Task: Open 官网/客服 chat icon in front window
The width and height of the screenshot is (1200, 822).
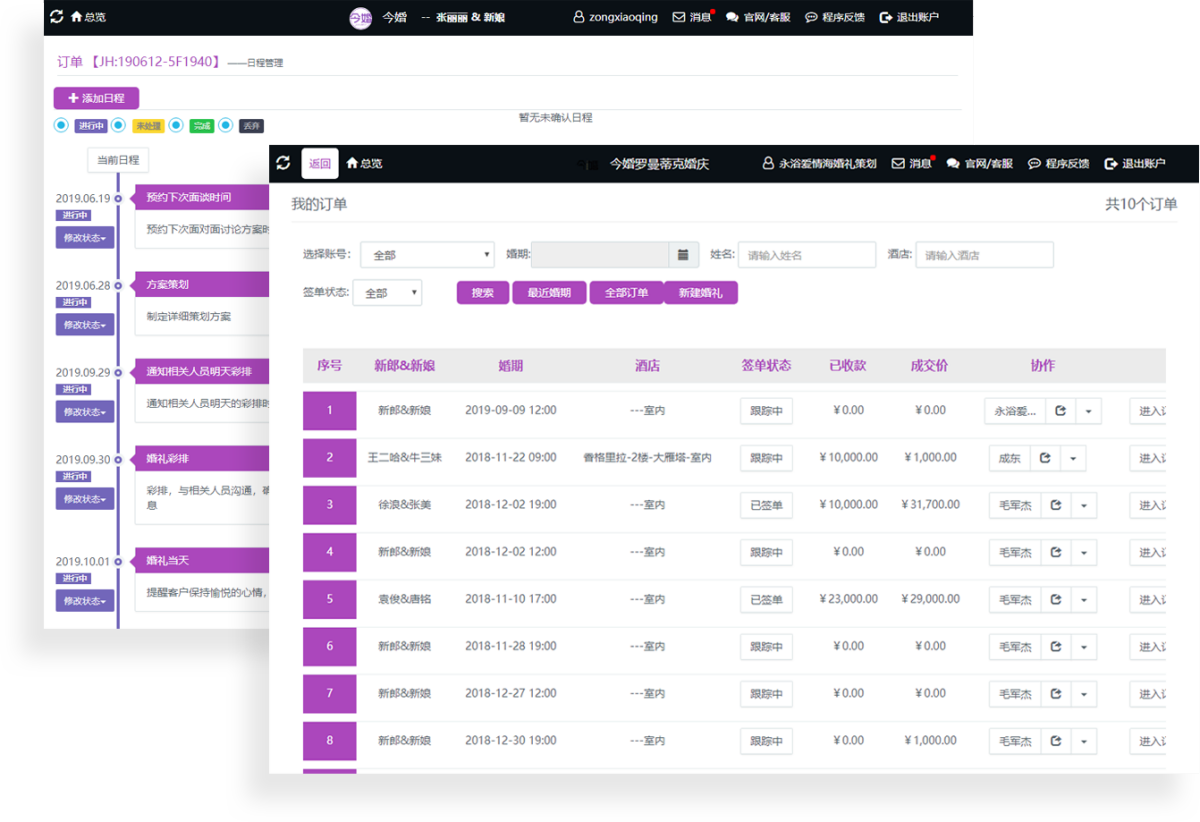Action: [x=953, y=163]
